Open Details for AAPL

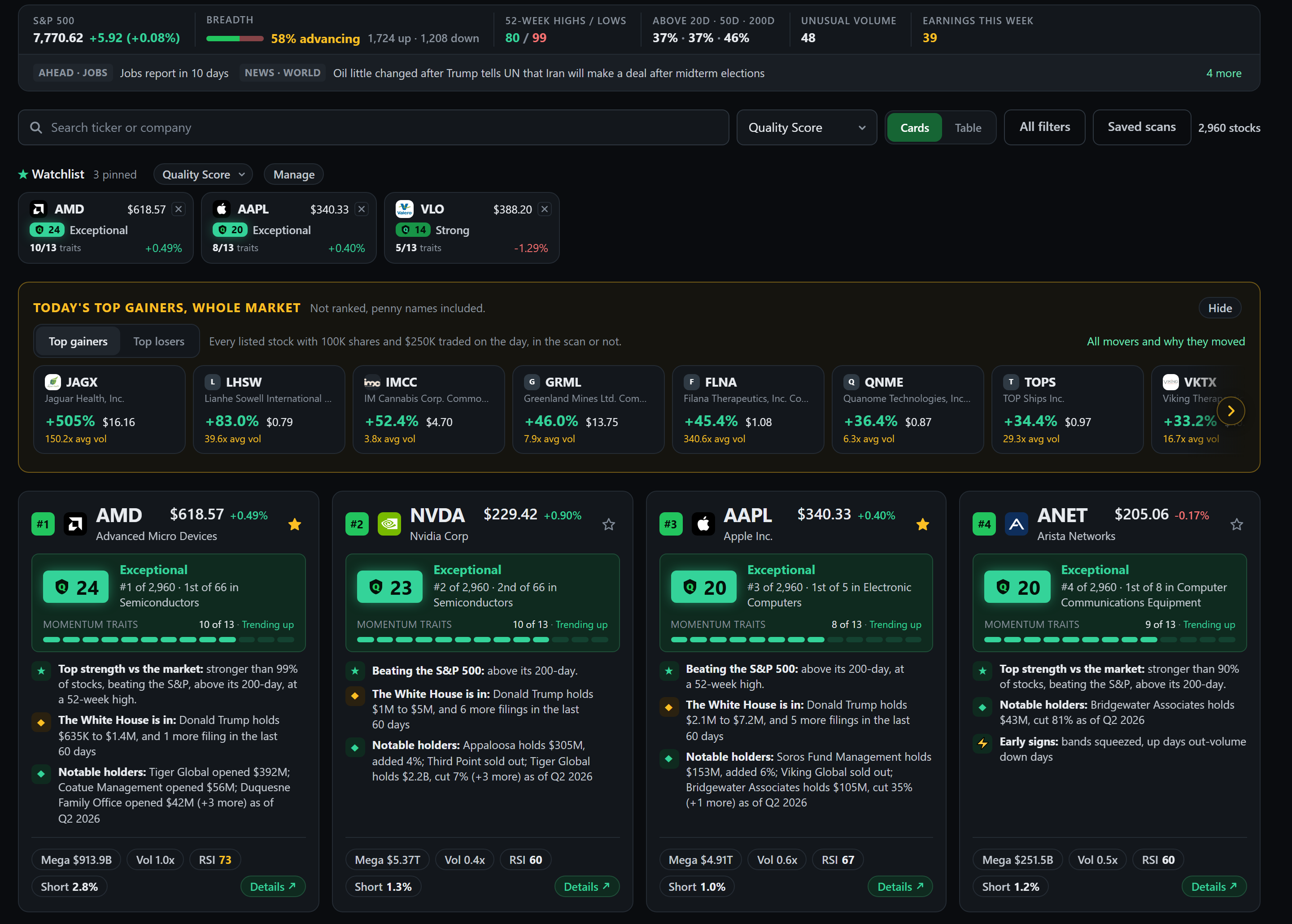point(900,886)
